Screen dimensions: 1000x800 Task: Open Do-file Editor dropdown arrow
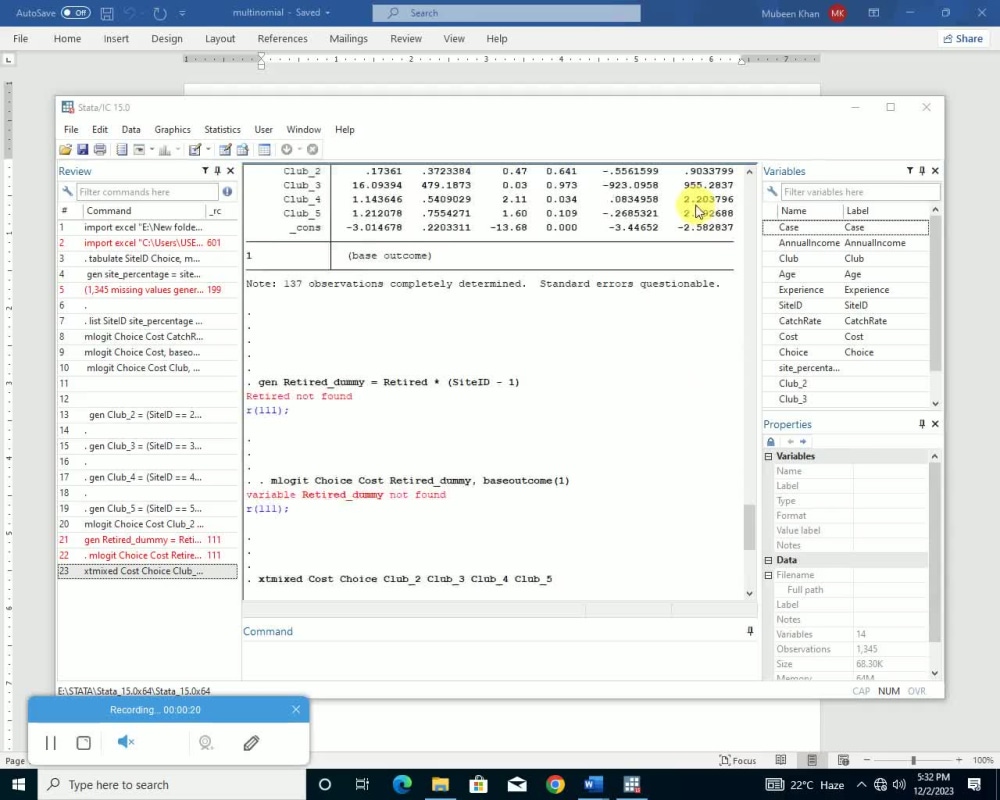tap(208, 149)
